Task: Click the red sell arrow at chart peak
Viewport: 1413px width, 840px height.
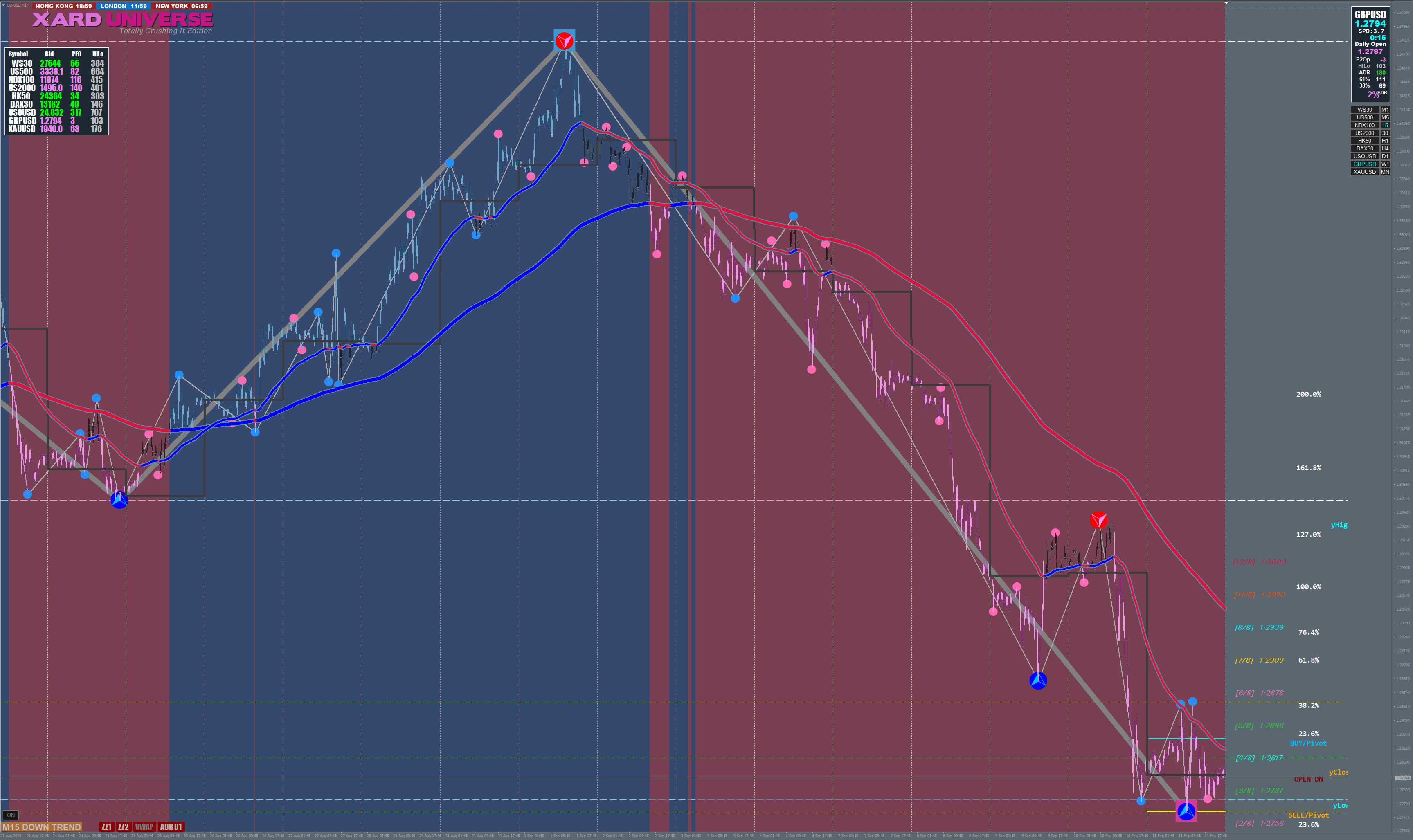Action: [x=564, y=41]
